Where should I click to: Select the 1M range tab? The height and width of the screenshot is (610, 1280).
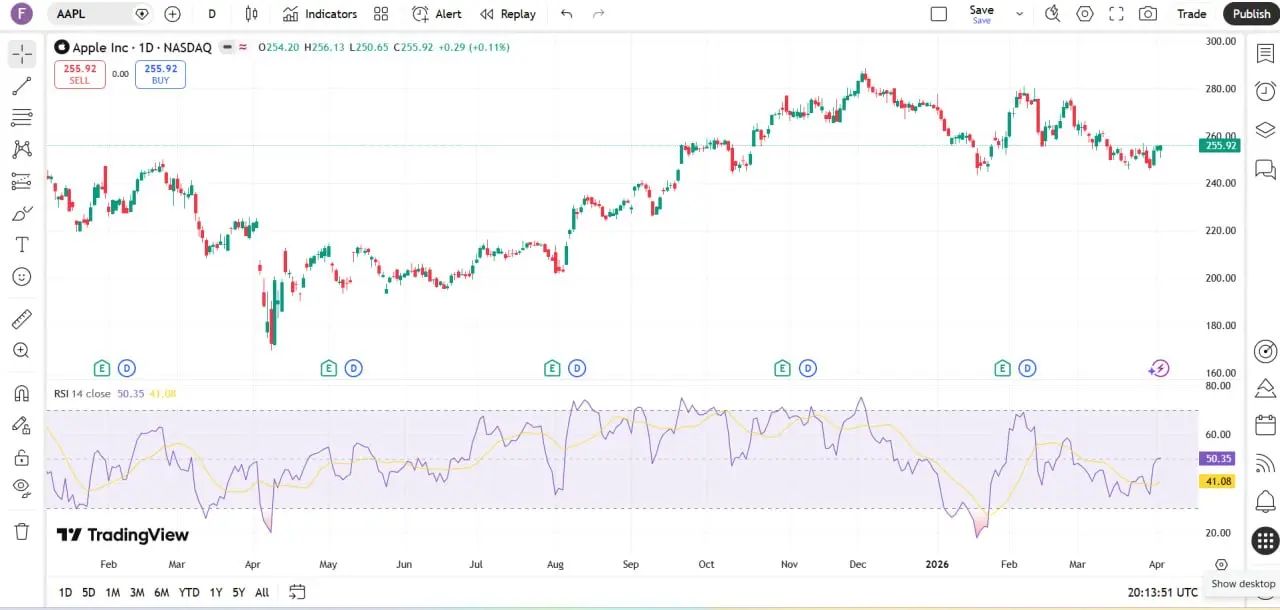point(112,592)
